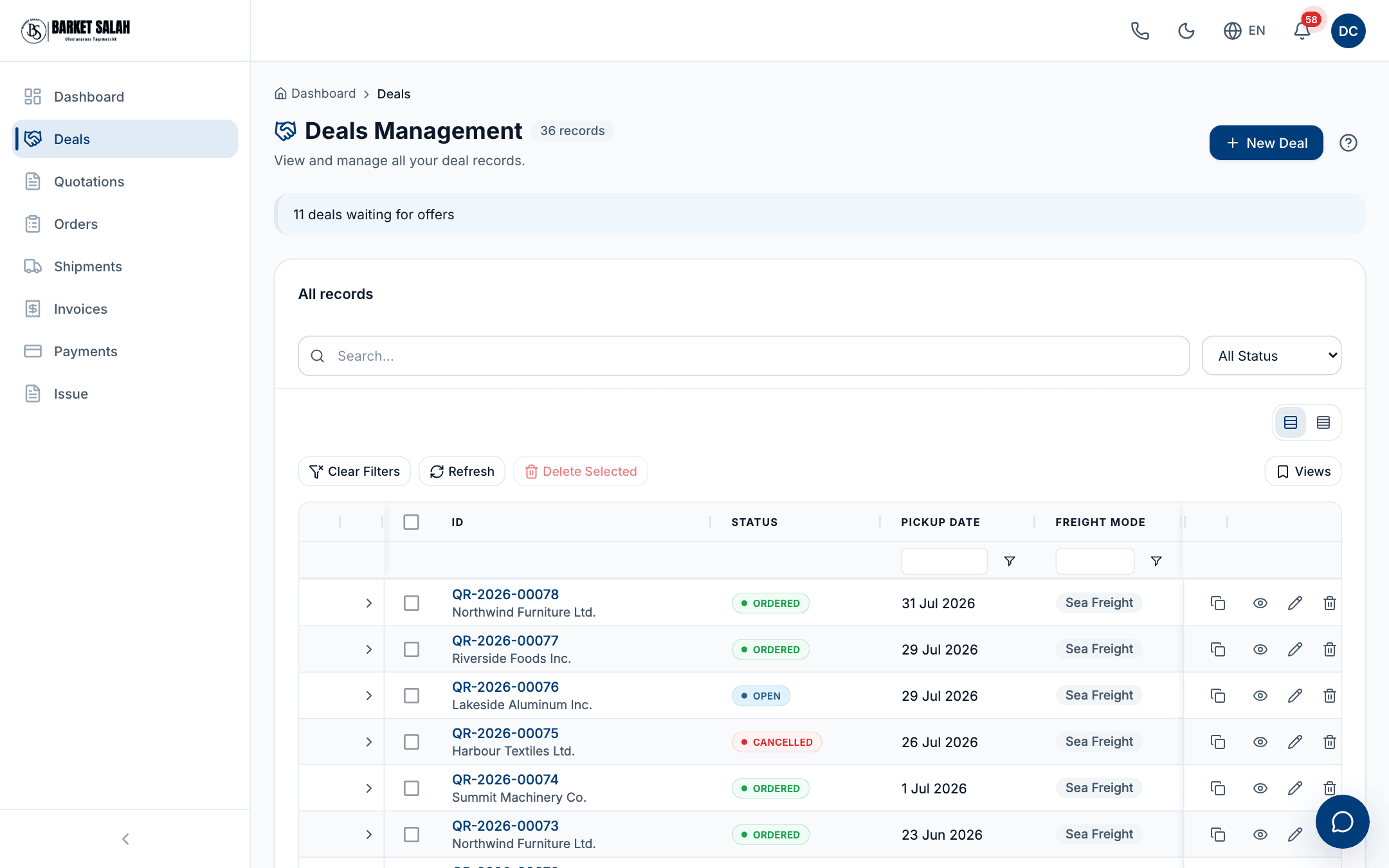
Task: Expand row QR-2026-00078
Action: (369, 603)
